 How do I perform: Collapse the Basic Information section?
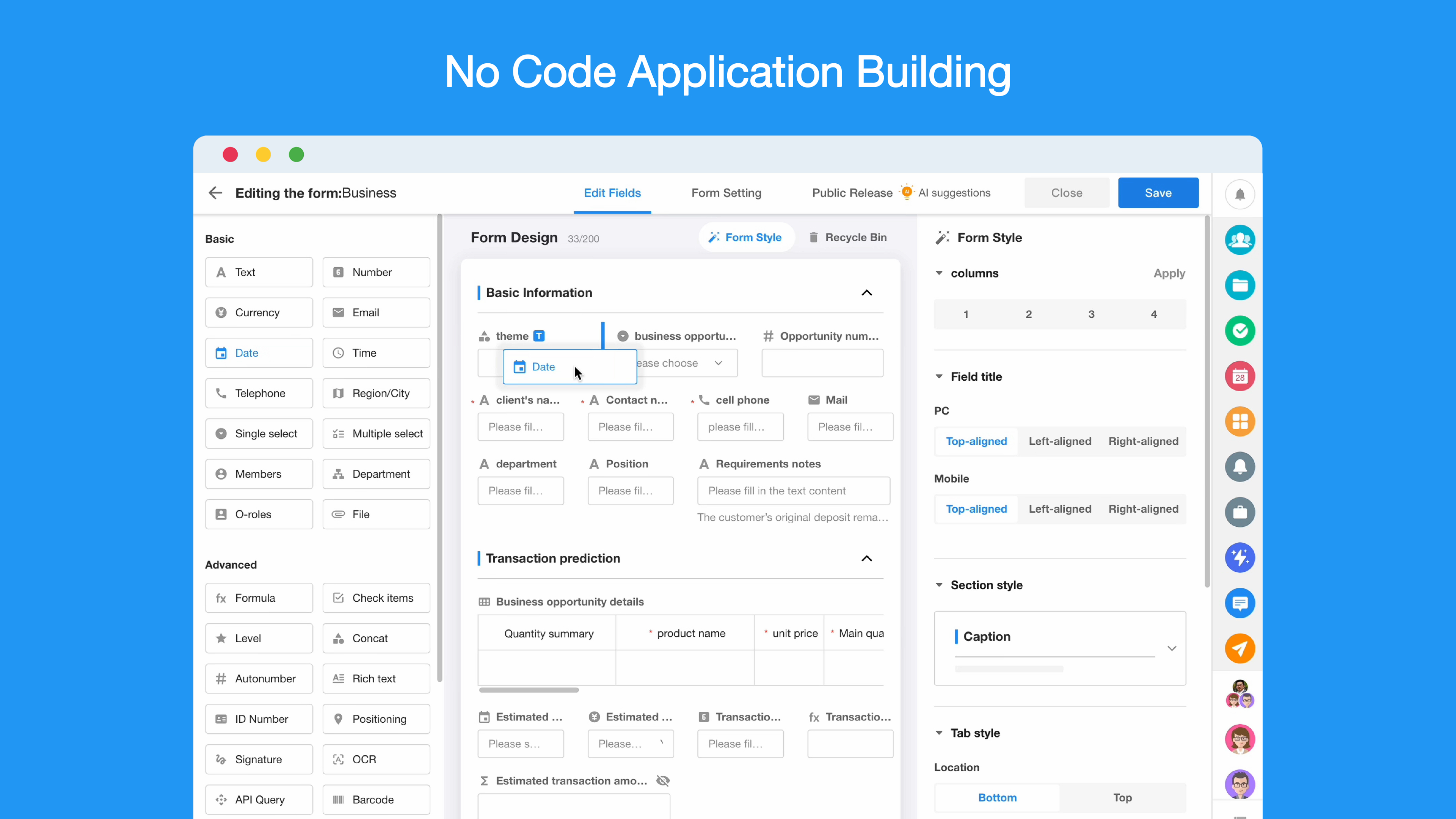866,293
